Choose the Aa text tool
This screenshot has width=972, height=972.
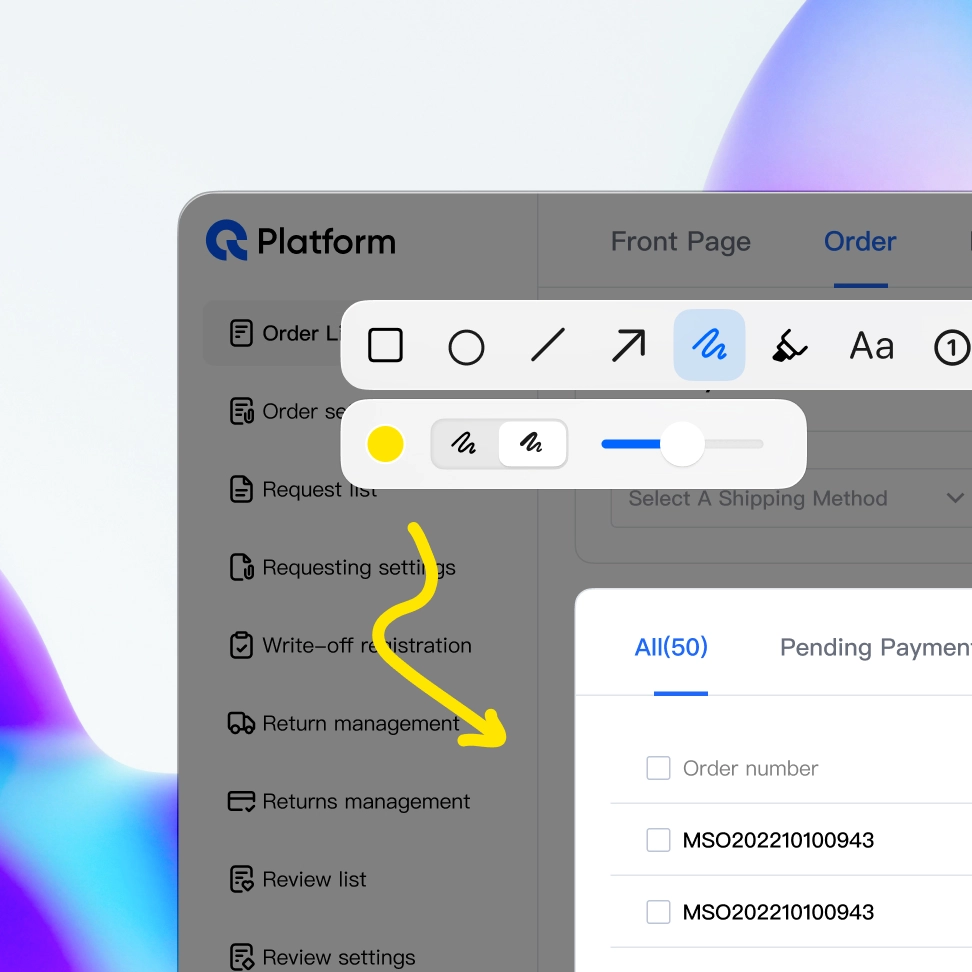coord(872,346)
